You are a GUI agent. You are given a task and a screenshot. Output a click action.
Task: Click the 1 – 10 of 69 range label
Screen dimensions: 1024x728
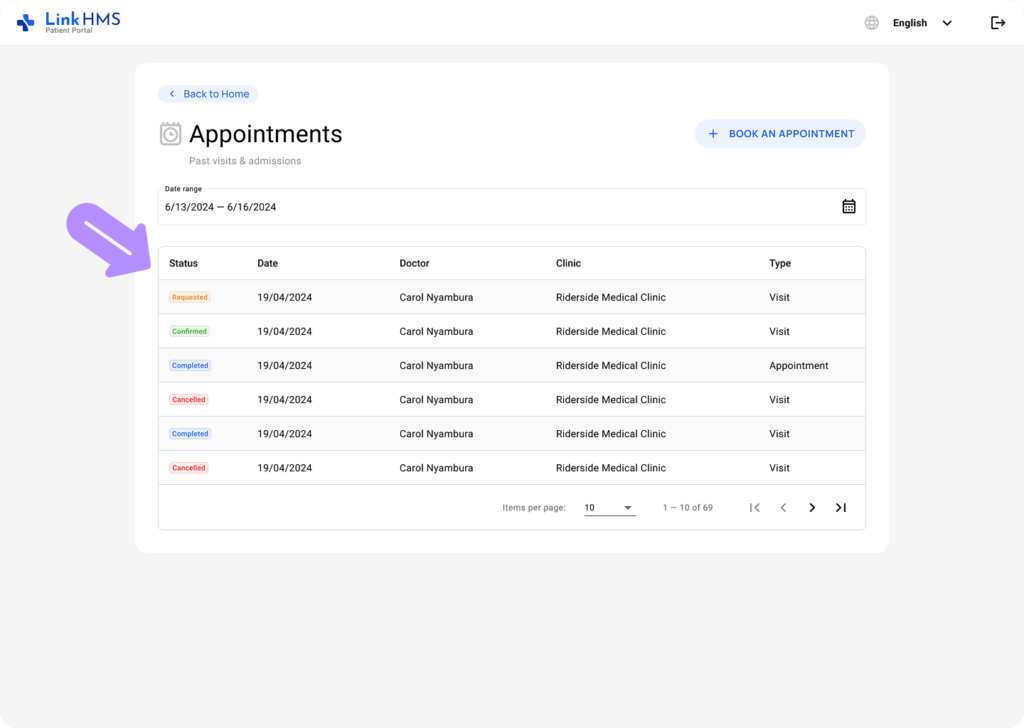tap(688, 507)
